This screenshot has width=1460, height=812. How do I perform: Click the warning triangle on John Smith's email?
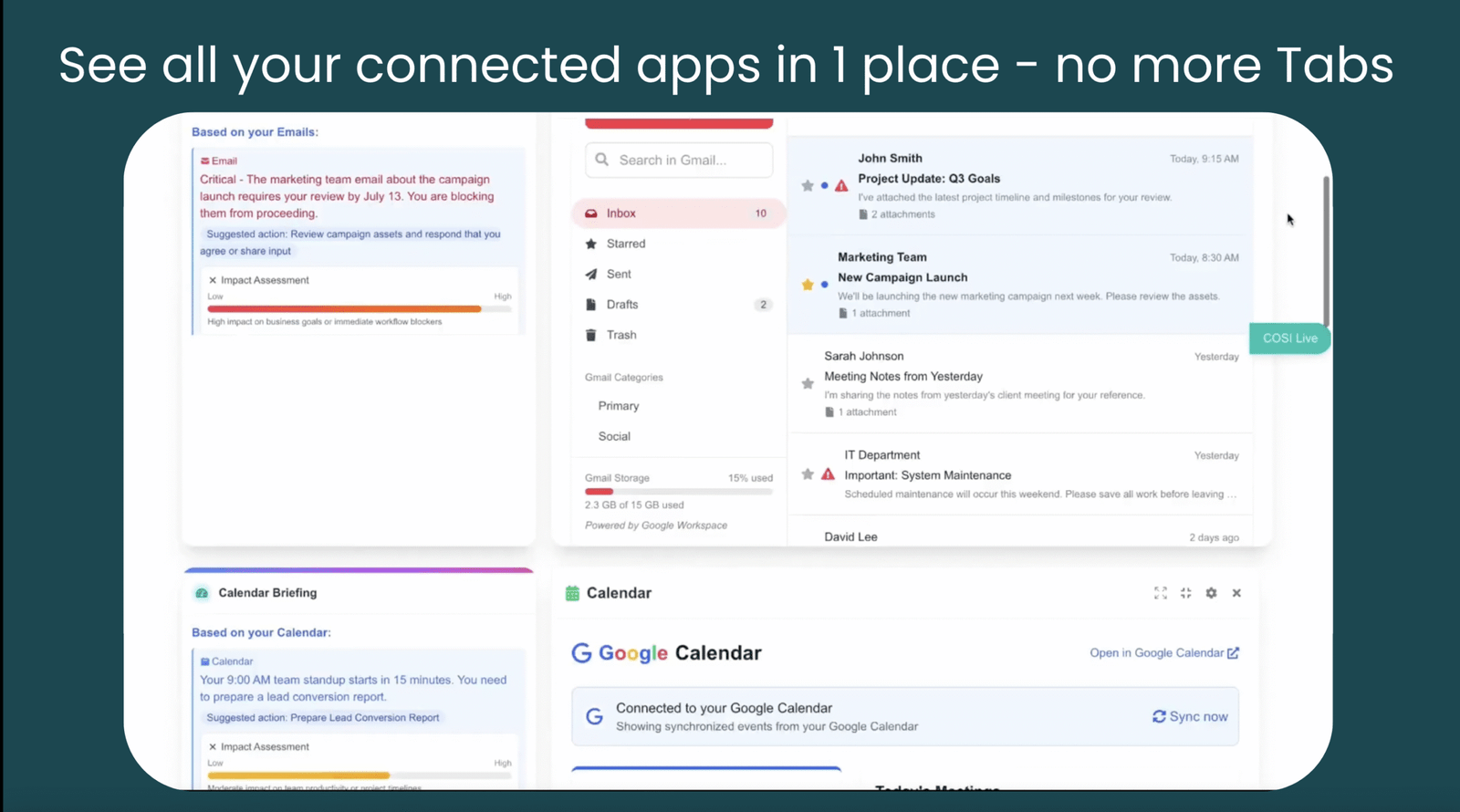841,186
